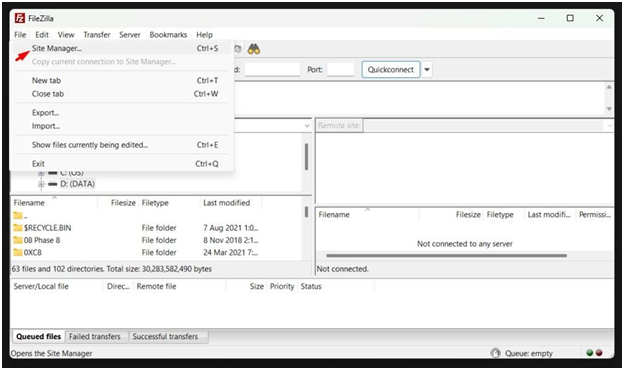Sort remote list by Filename column

click(367, 215)
